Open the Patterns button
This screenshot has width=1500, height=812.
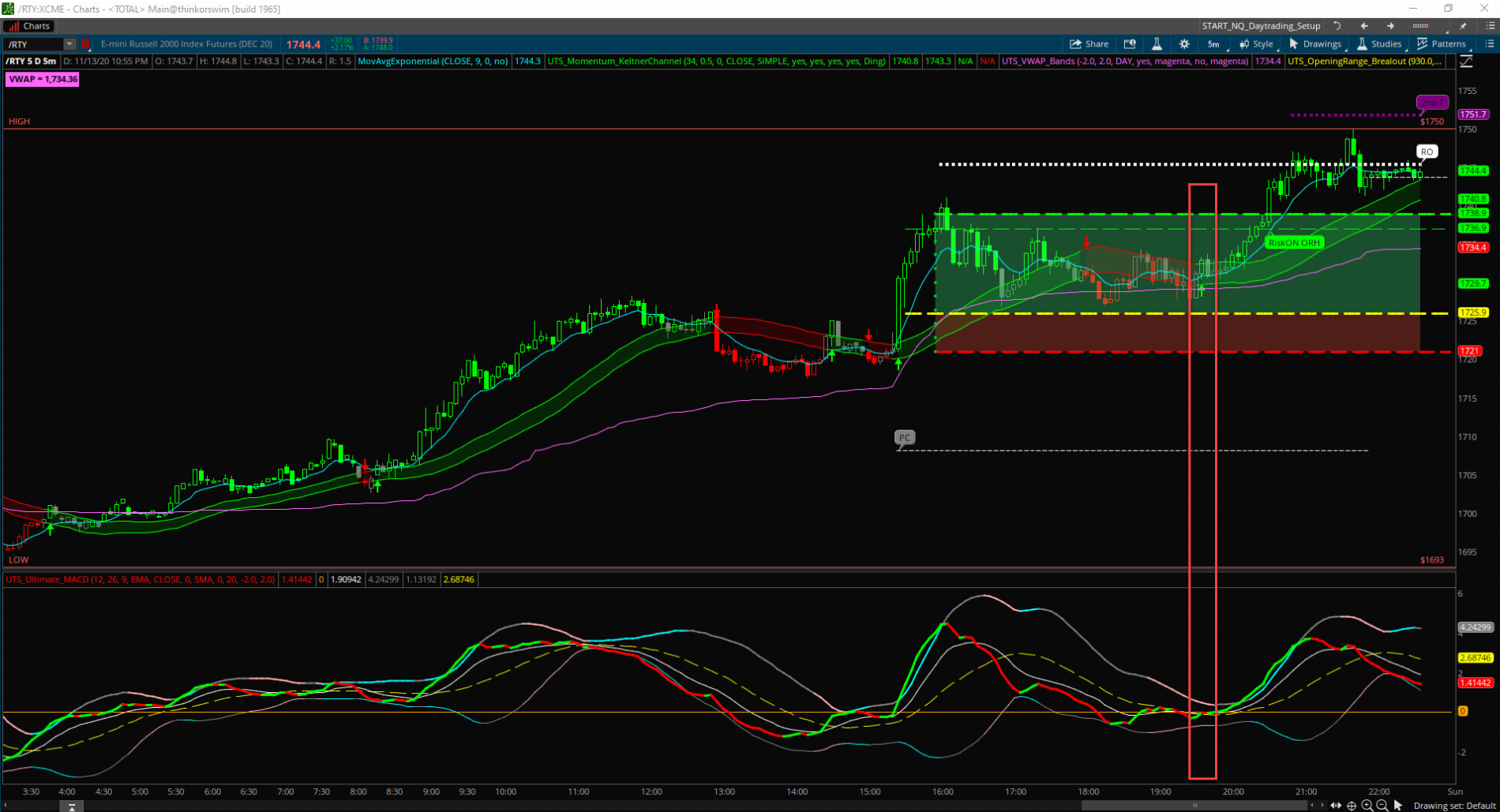click(x=1441, y=44)
